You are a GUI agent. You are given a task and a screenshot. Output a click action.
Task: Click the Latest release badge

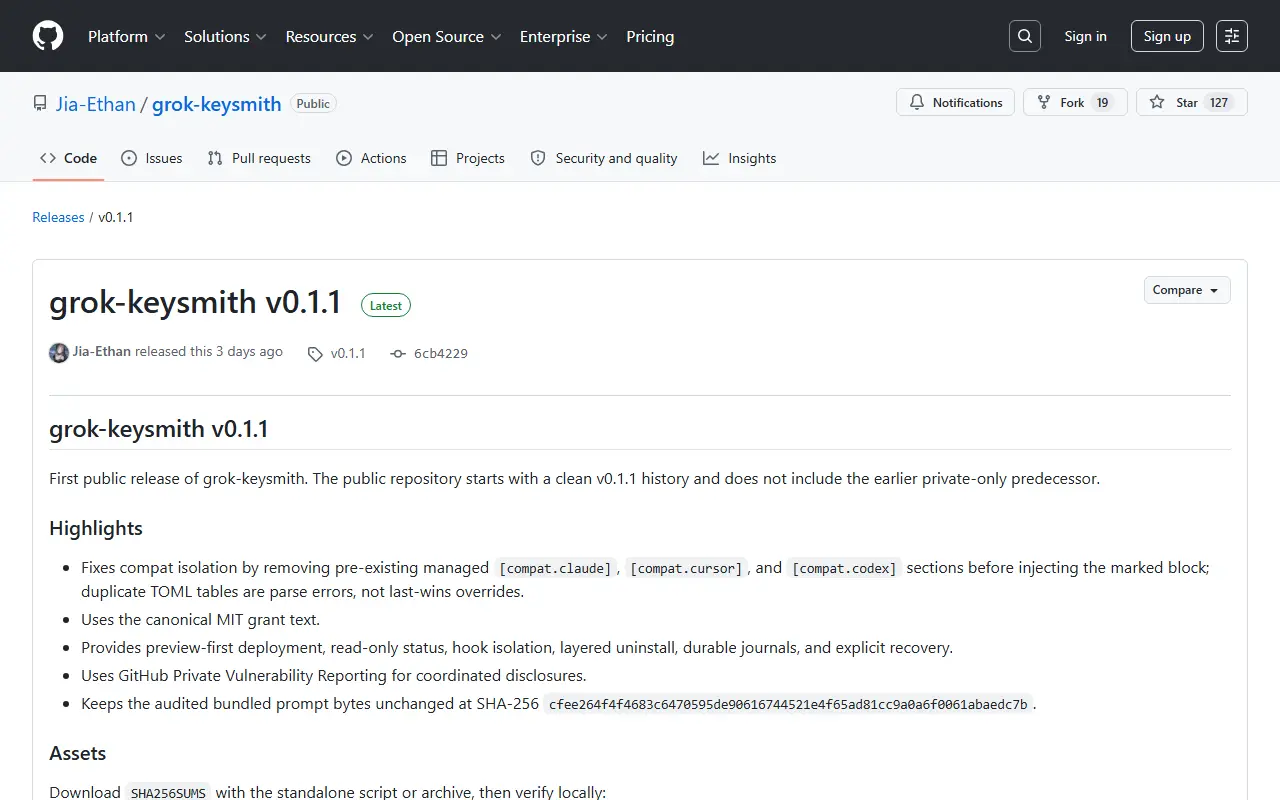click(386, 306)
